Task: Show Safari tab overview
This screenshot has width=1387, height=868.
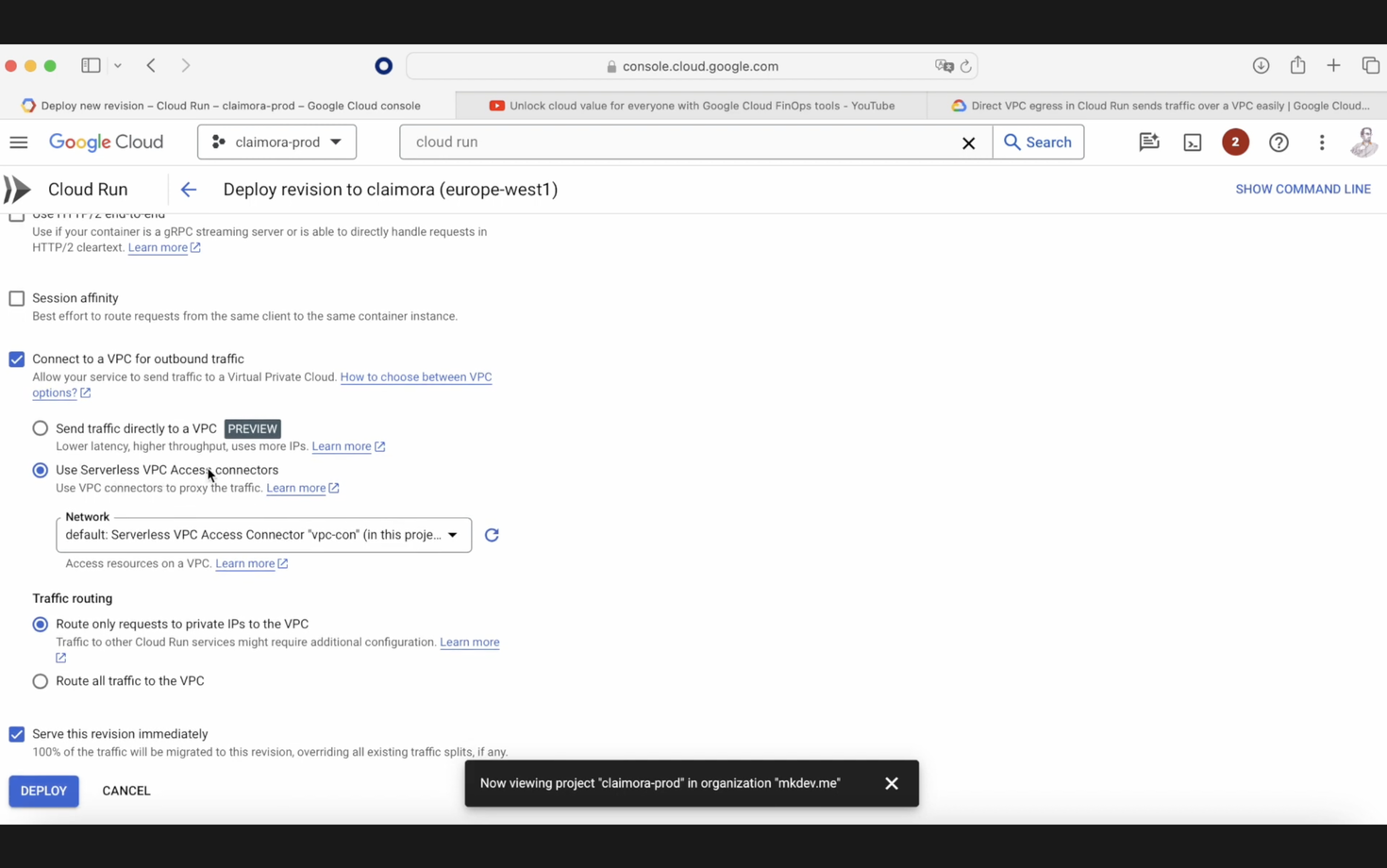Action: [x=1370, y=66]
